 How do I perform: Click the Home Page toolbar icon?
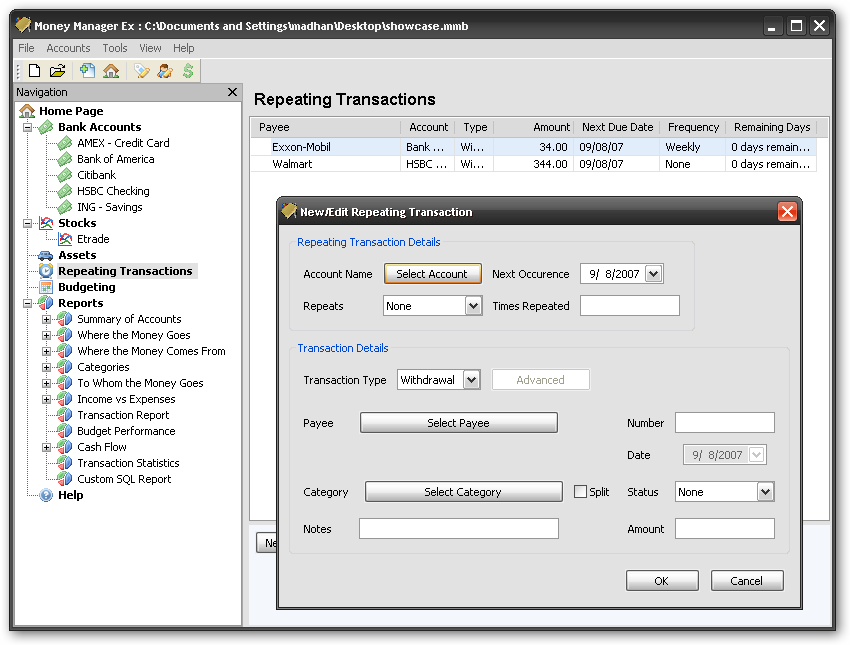(x=111, y=71)
